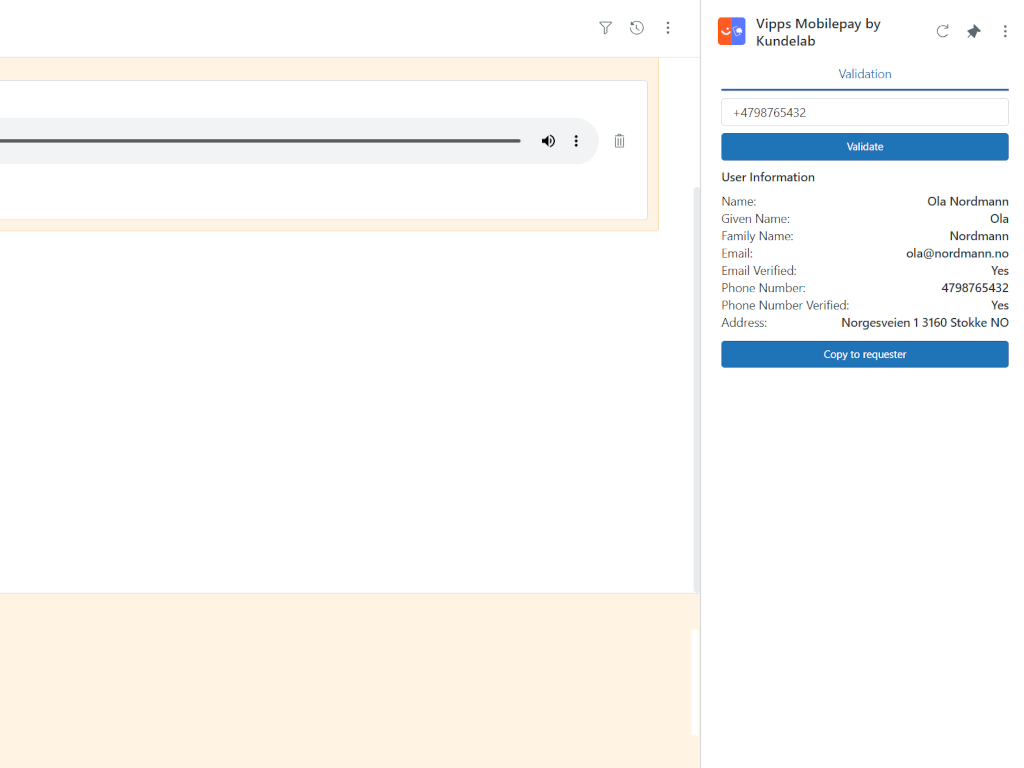Click the Vipps Mobilepay by Kundelab title
The image size is (1024, 768).
pos(818,32)
